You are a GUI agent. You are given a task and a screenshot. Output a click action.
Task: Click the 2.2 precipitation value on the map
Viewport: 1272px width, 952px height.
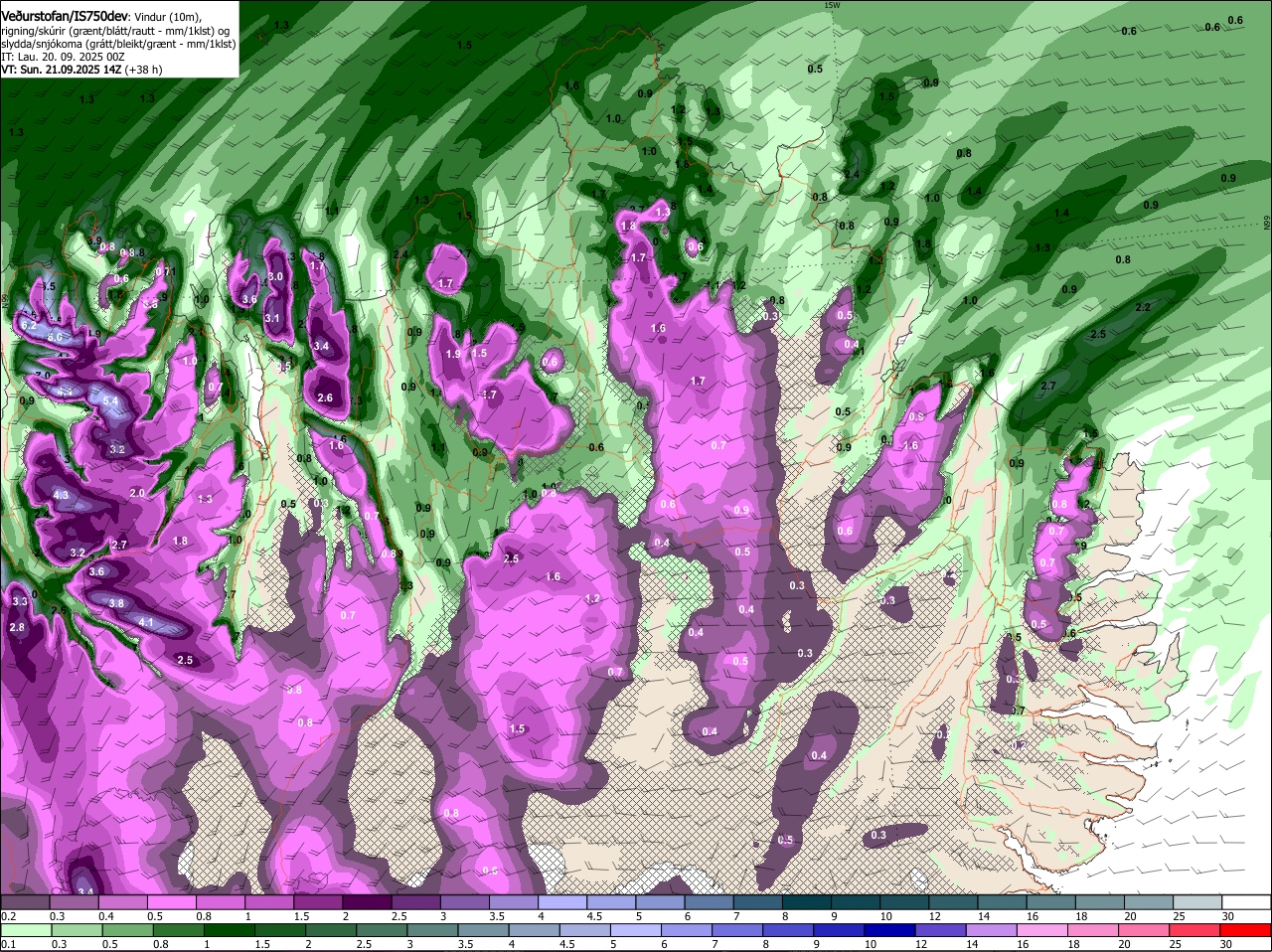click(1143, 307)
